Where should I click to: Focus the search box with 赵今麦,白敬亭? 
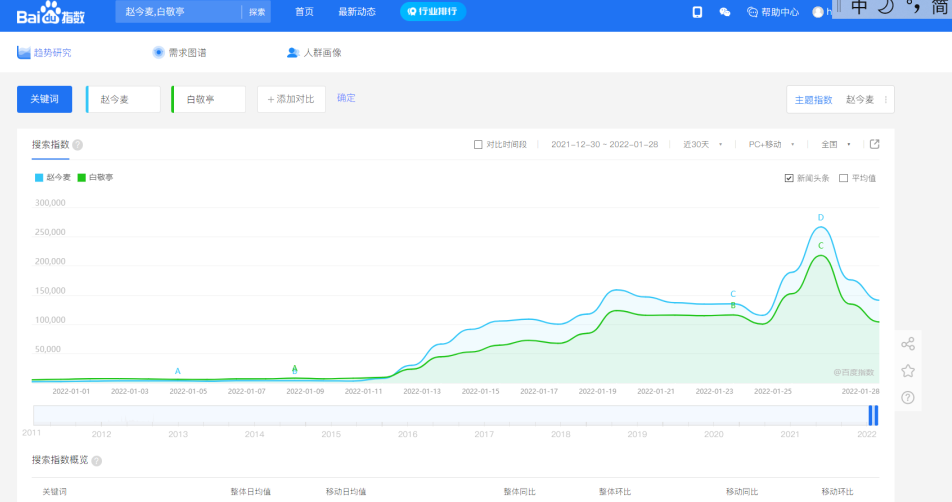pyautogui.click(x=178, y=12)
